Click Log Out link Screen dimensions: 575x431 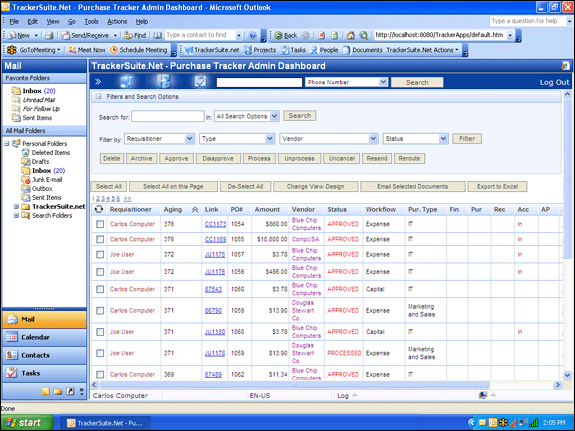point(554,83)
